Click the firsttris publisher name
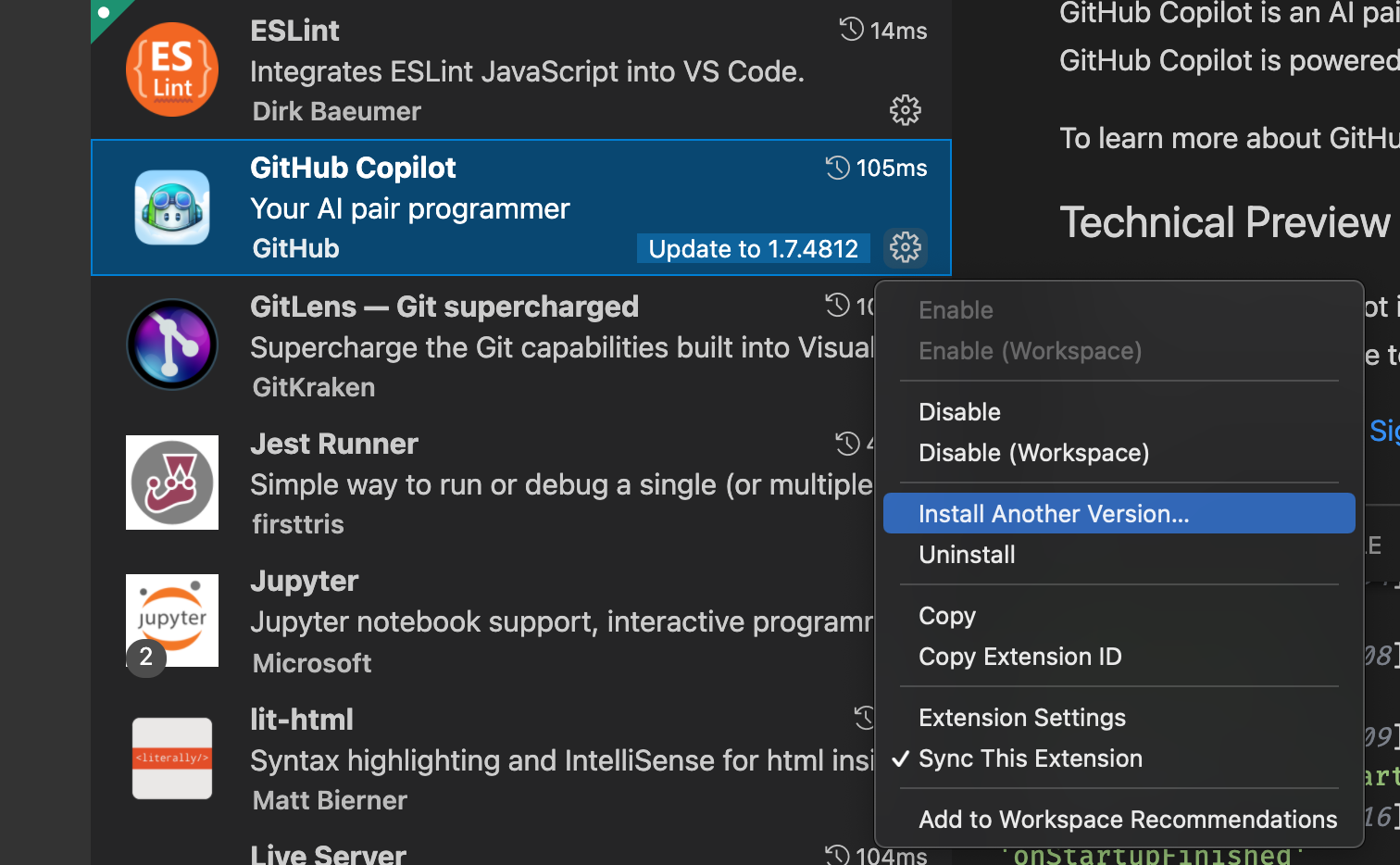This screenshot has height=865, width=1400. (298, 524)
